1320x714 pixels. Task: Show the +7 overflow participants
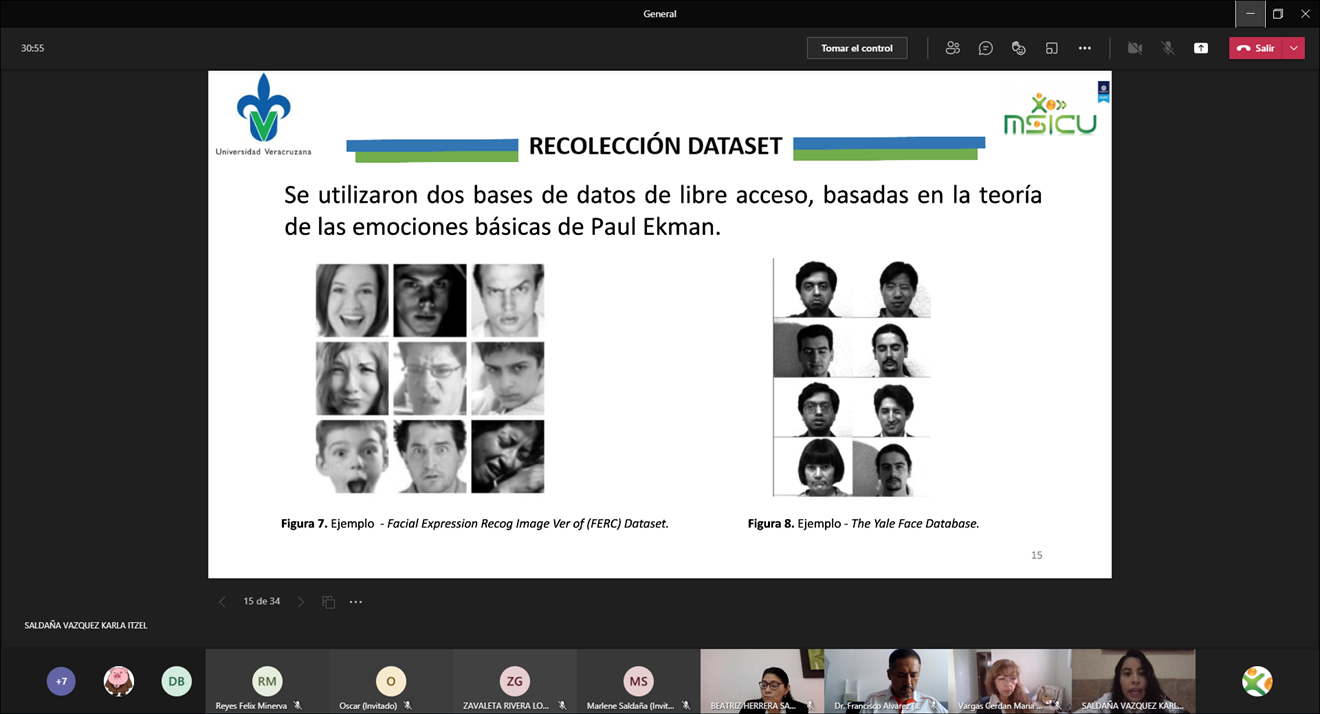pos(61,681)
